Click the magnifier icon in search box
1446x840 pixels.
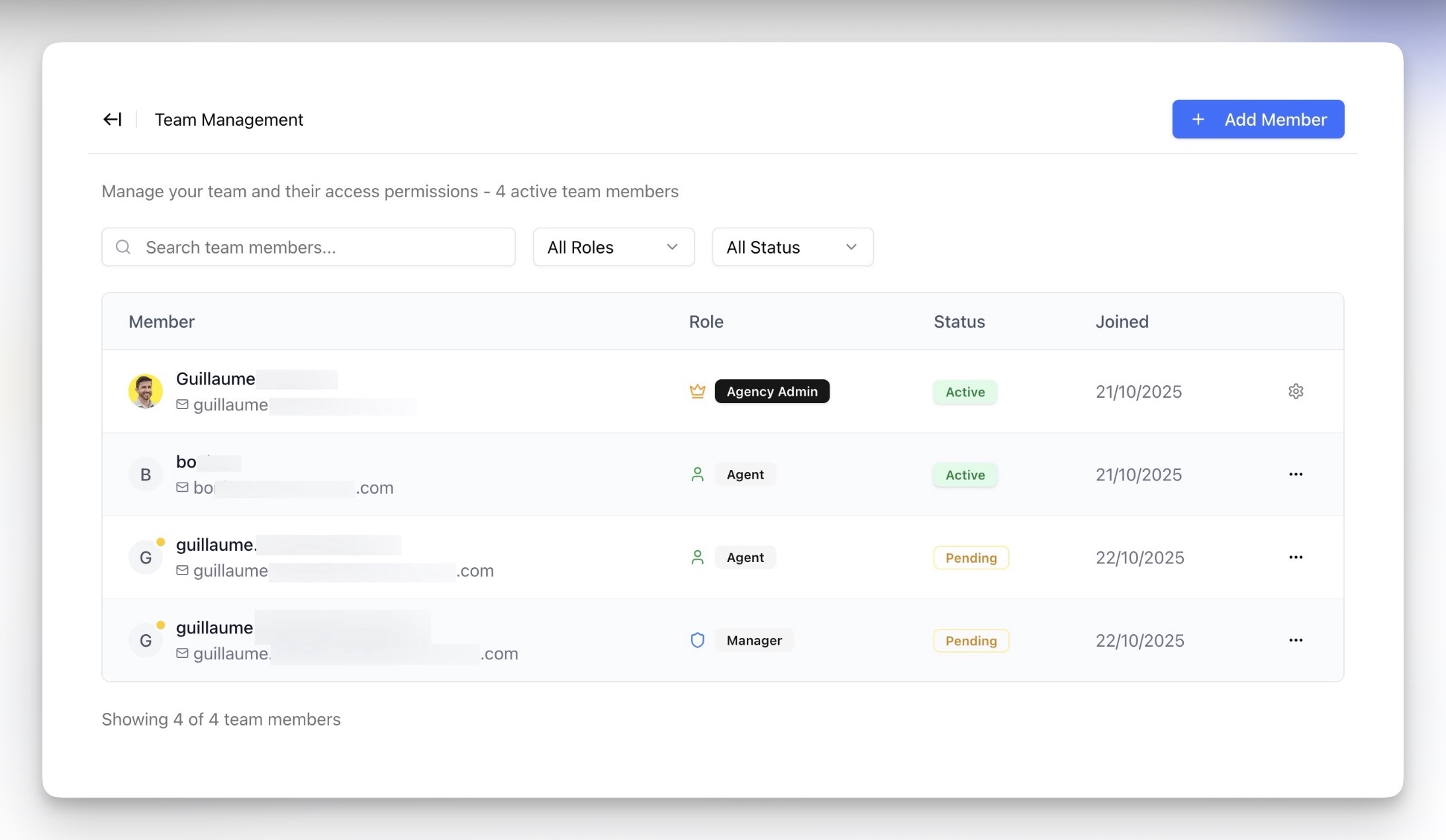point(123,247)
